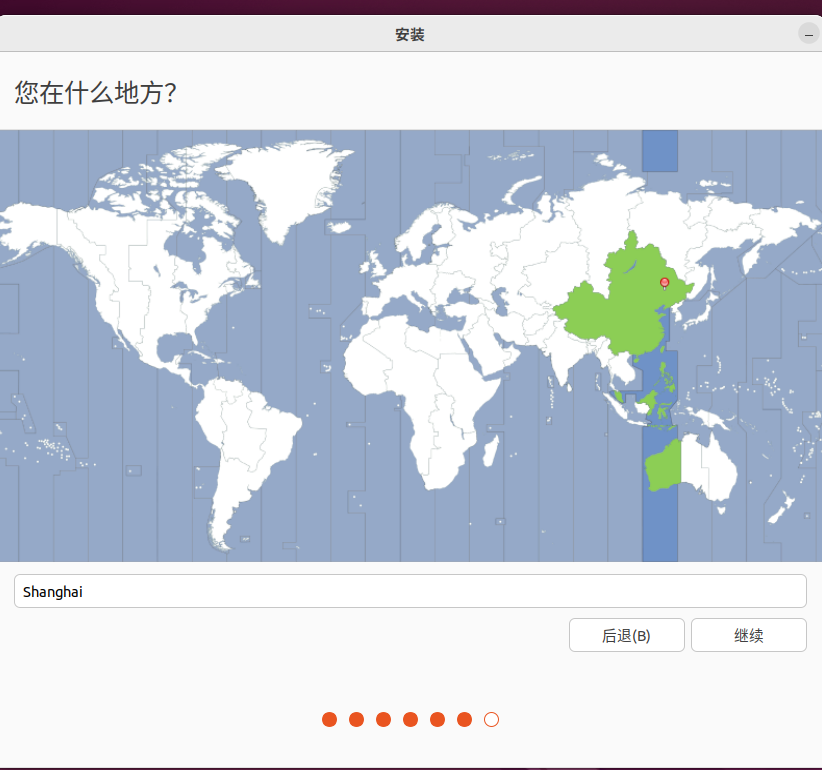This screenshot has height=770, width=822.
Task: Select Western Australia green region on map
Action: pyautogui.click(x=664, y=467)
